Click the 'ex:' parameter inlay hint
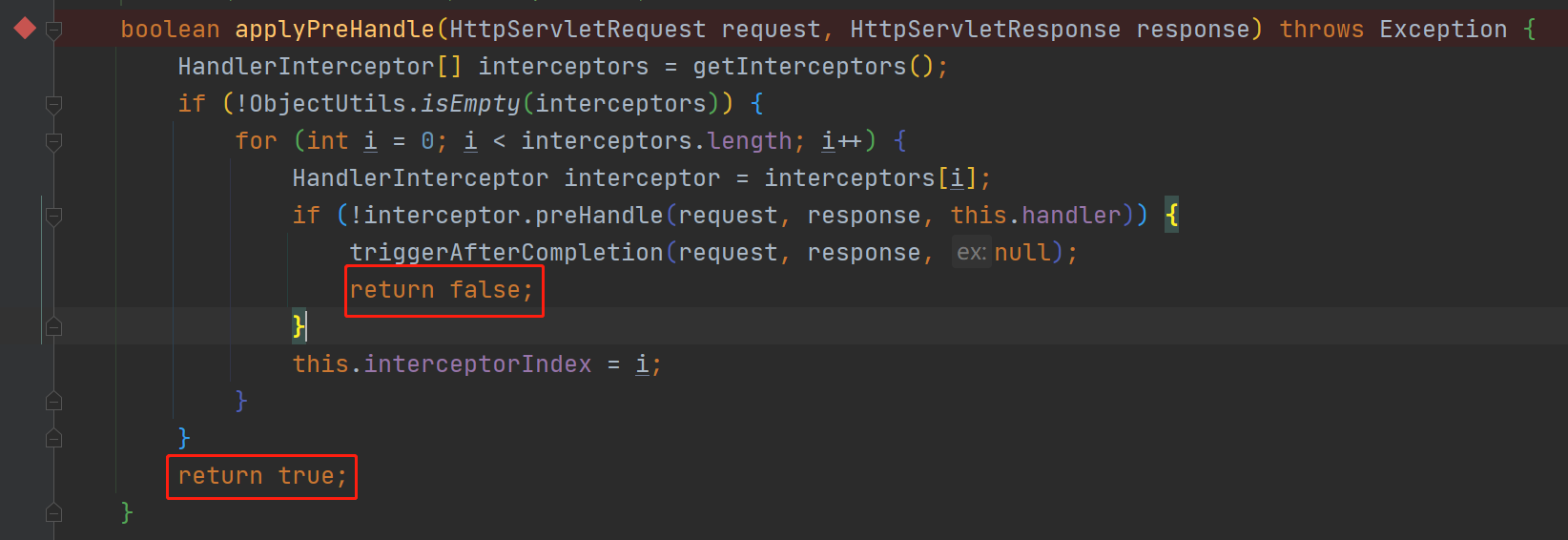1568x540 pixels. pos(972,252)
